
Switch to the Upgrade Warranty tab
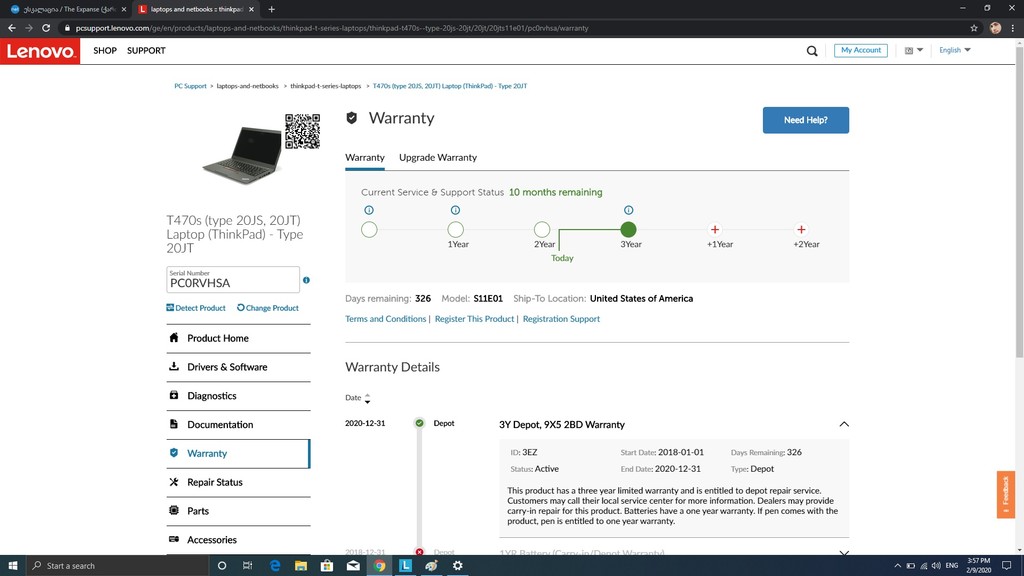pos(437,158)
